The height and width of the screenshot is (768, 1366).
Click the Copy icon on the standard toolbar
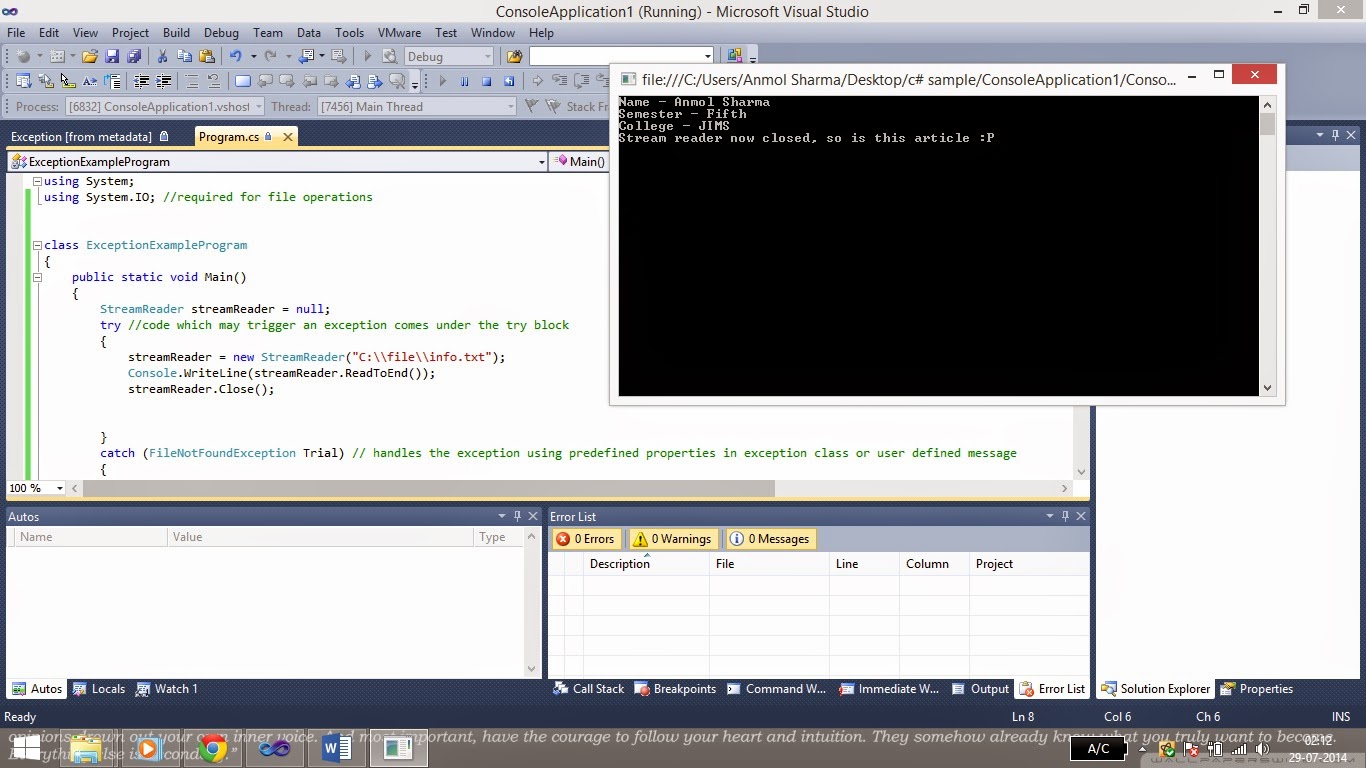point(185,57)
